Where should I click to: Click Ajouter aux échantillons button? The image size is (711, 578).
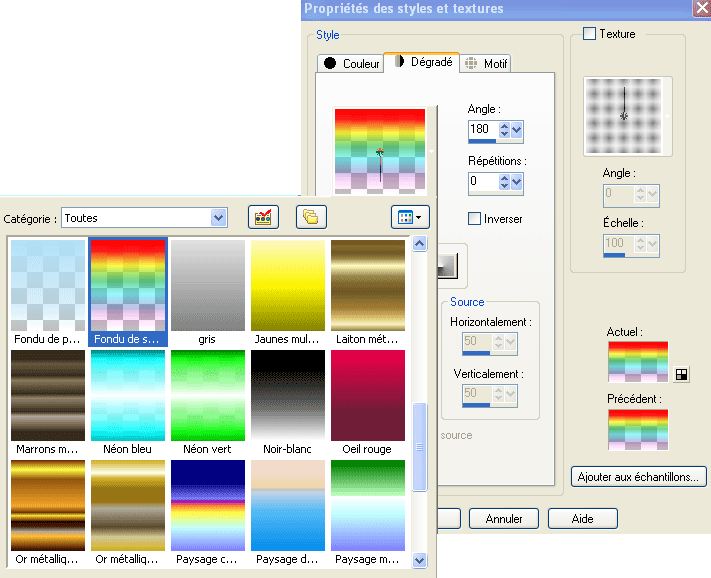[640, 477]
